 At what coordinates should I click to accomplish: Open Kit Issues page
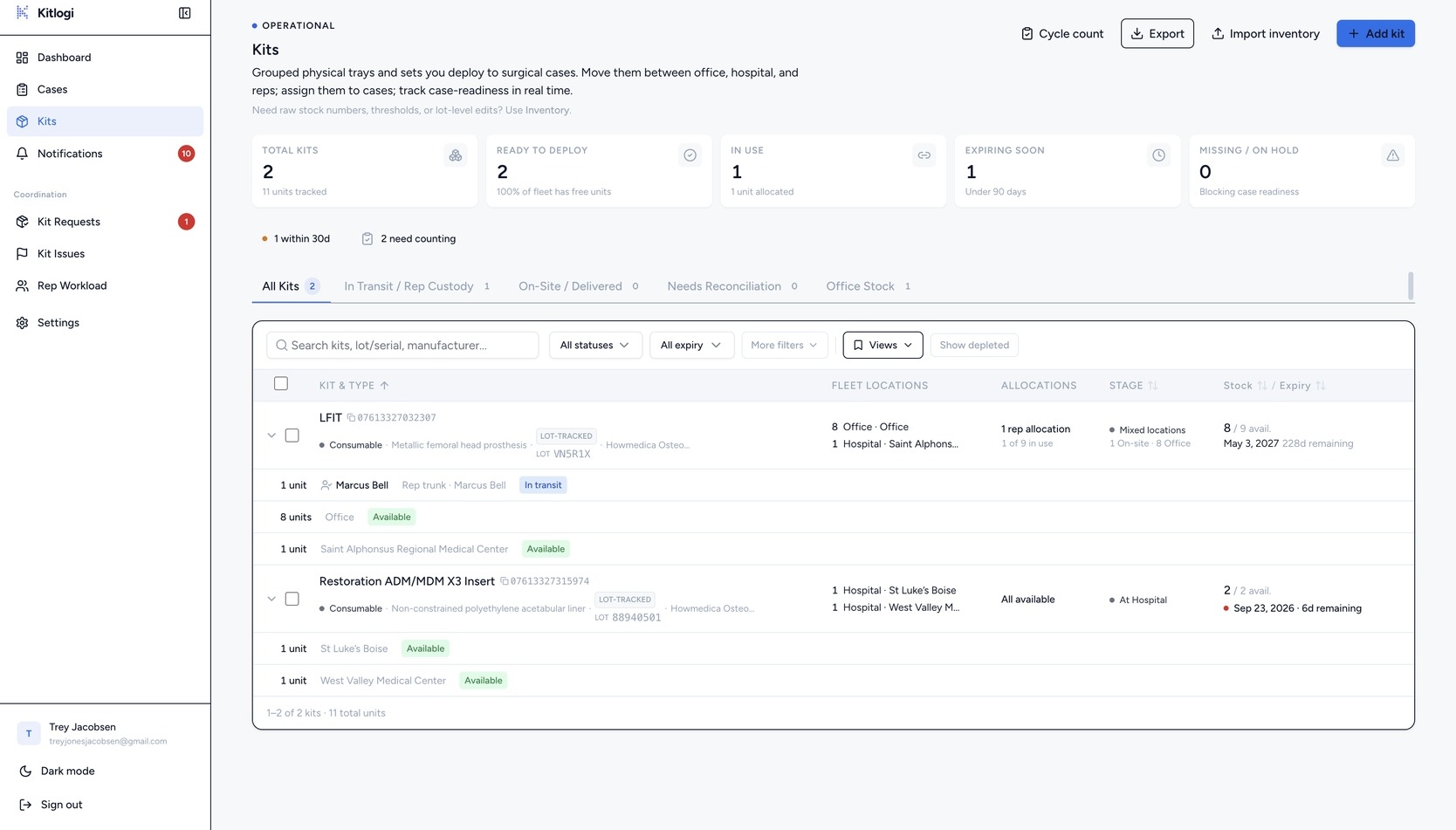tap(105, 254)
